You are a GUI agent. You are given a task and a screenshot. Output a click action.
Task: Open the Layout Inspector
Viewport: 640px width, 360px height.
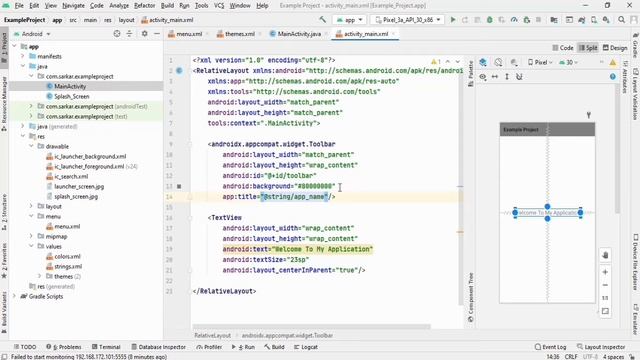tap(601, 347)
